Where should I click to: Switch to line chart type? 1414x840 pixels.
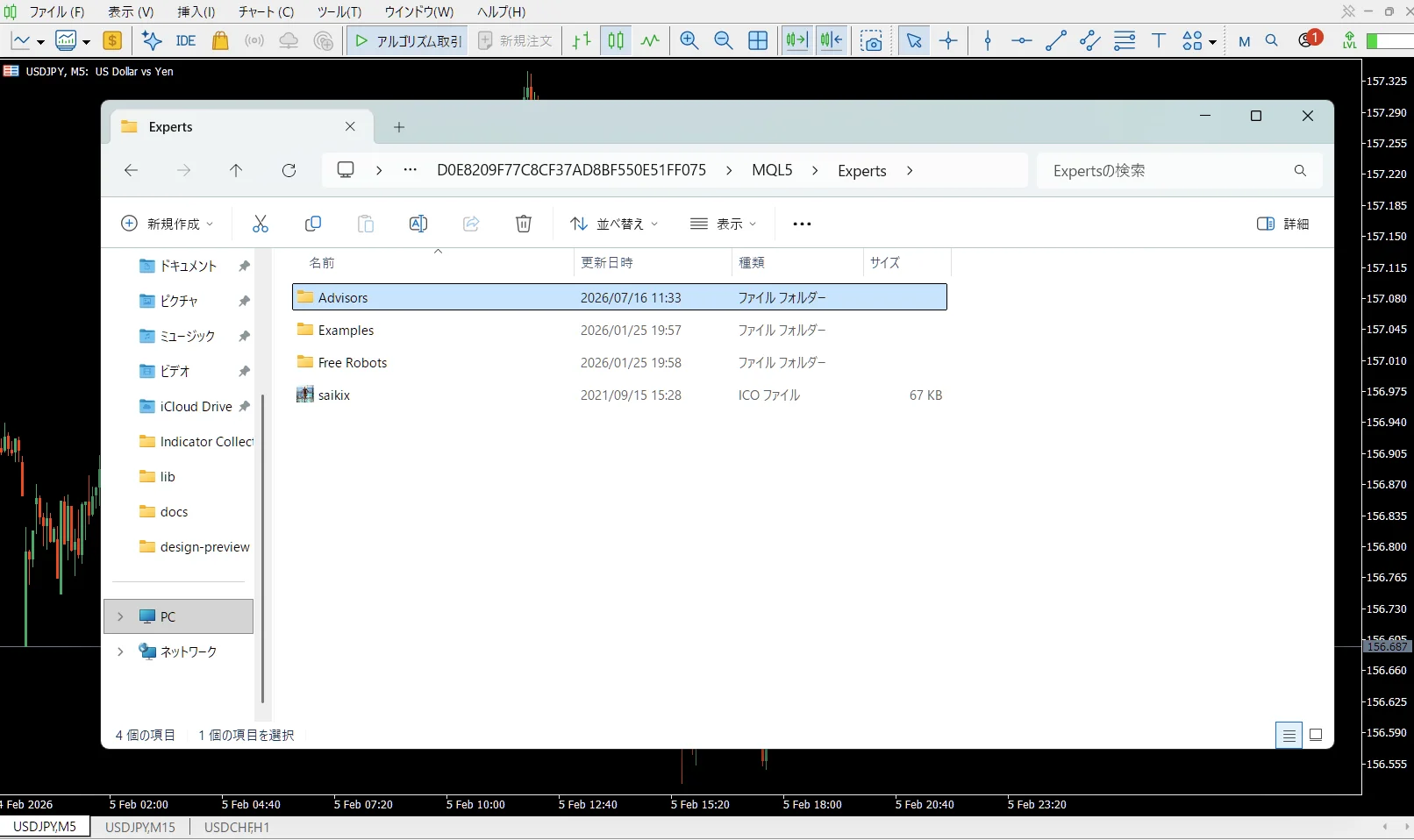(650, 40)
